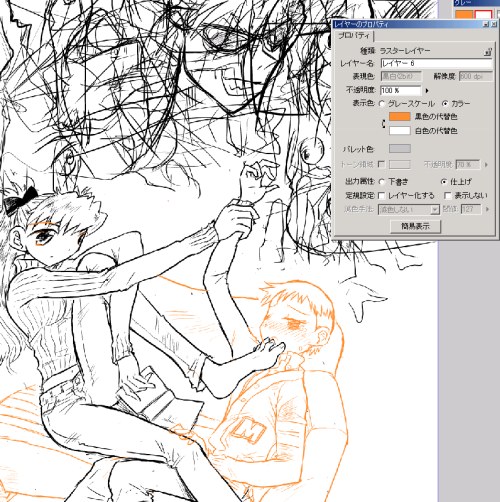This screenshot has width=500, height=502.
Task: Choose the 仕上げ output attribute
Action: 444,182
